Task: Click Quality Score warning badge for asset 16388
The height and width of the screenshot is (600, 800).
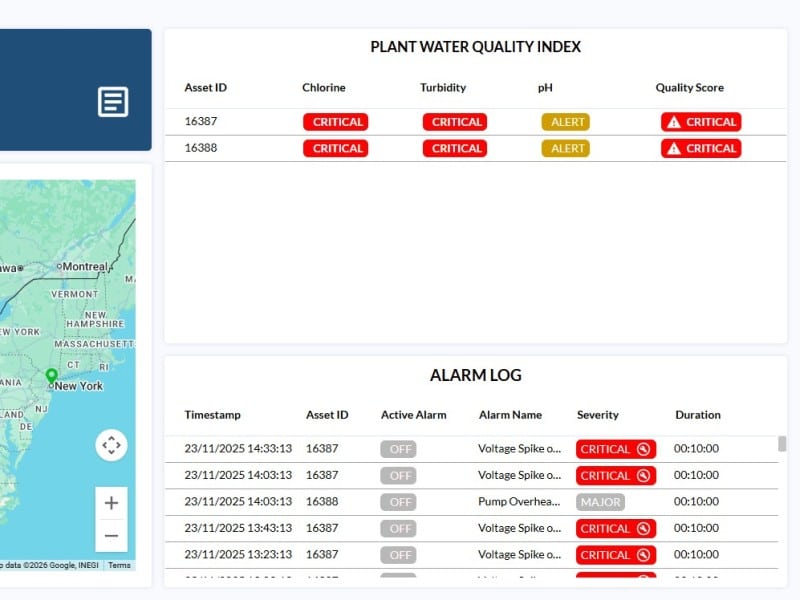Action: point(700,148)
